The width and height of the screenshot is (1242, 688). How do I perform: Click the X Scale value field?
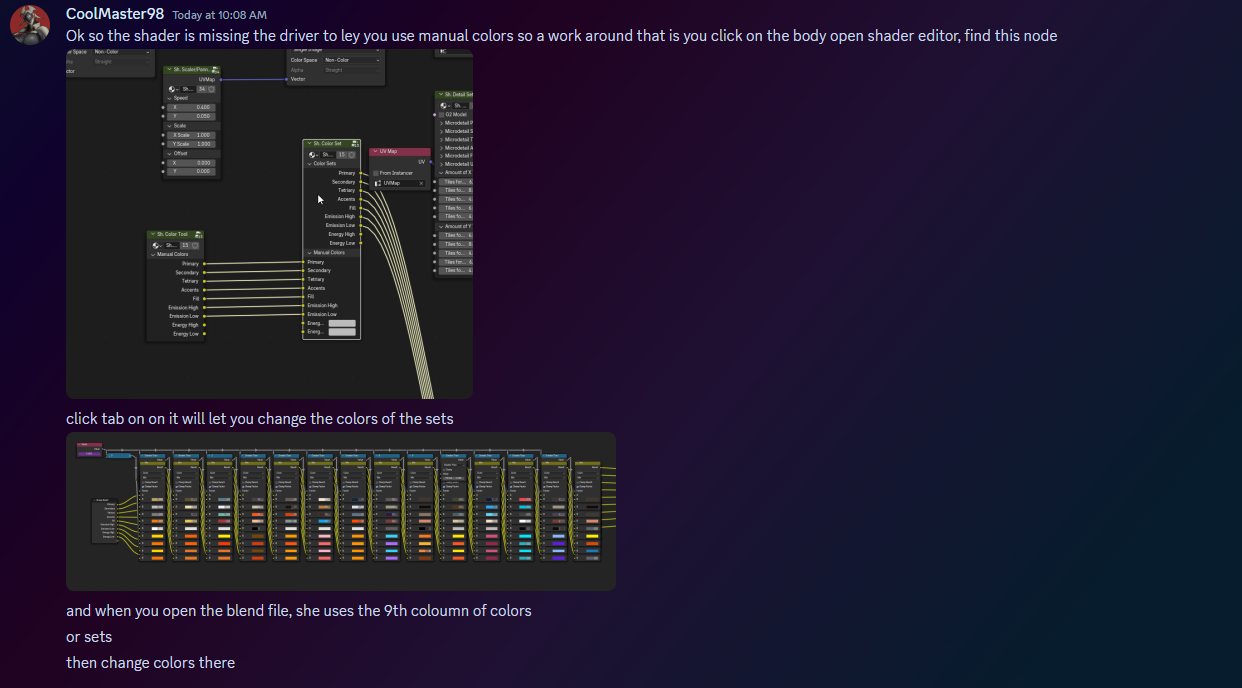[192, 135]
